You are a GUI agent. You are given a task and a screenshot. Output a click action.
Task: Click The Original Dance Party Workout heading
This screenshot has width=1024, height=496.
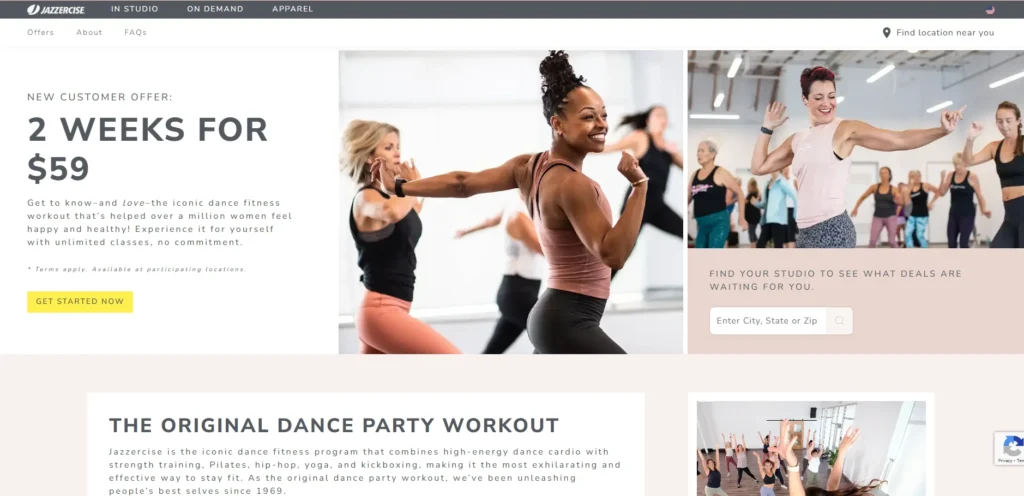point(334,425)
